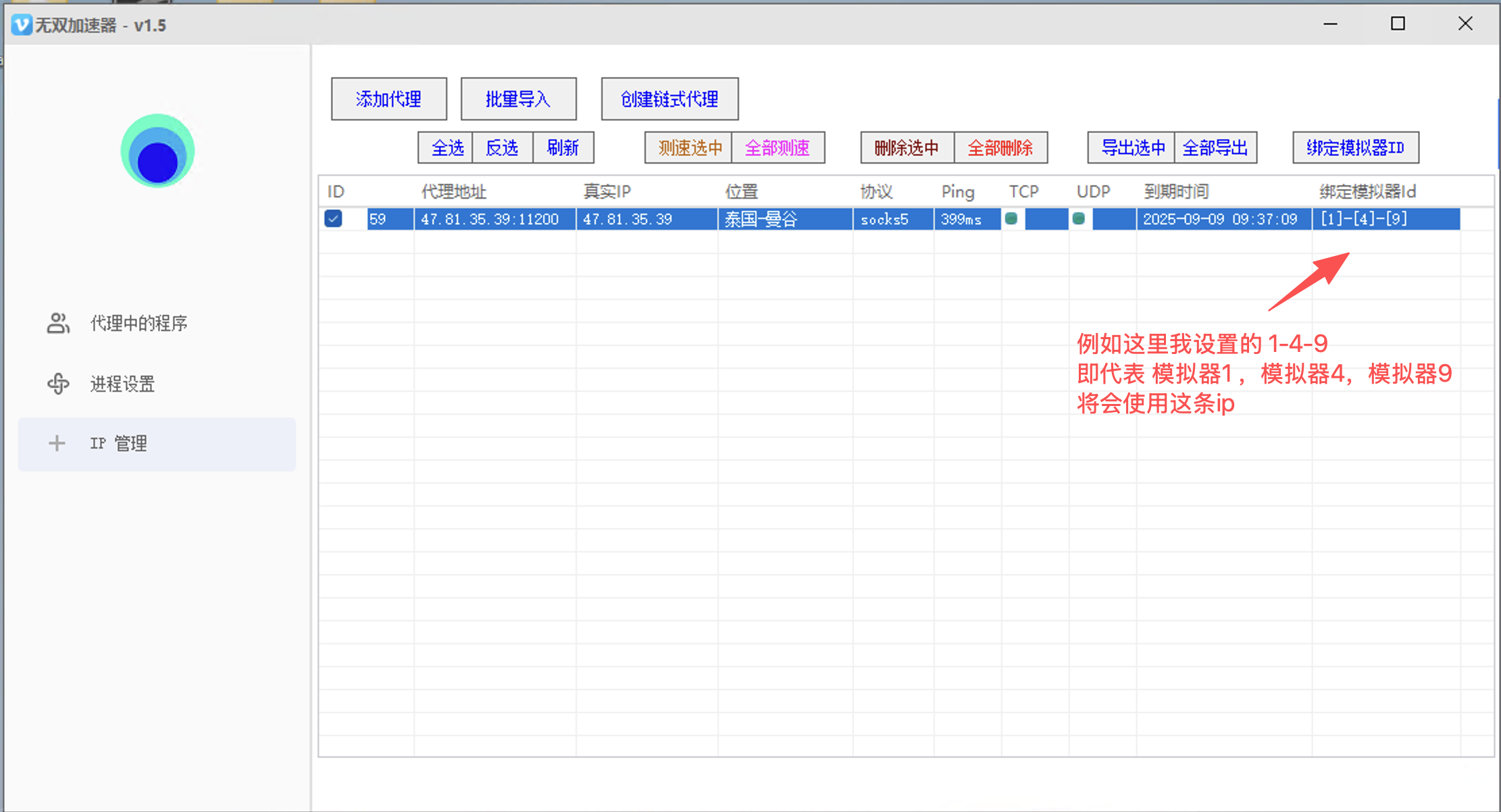The image size is (1501, 812).
Task: Click the 全选 select-all button
Action: pos(447,148)
